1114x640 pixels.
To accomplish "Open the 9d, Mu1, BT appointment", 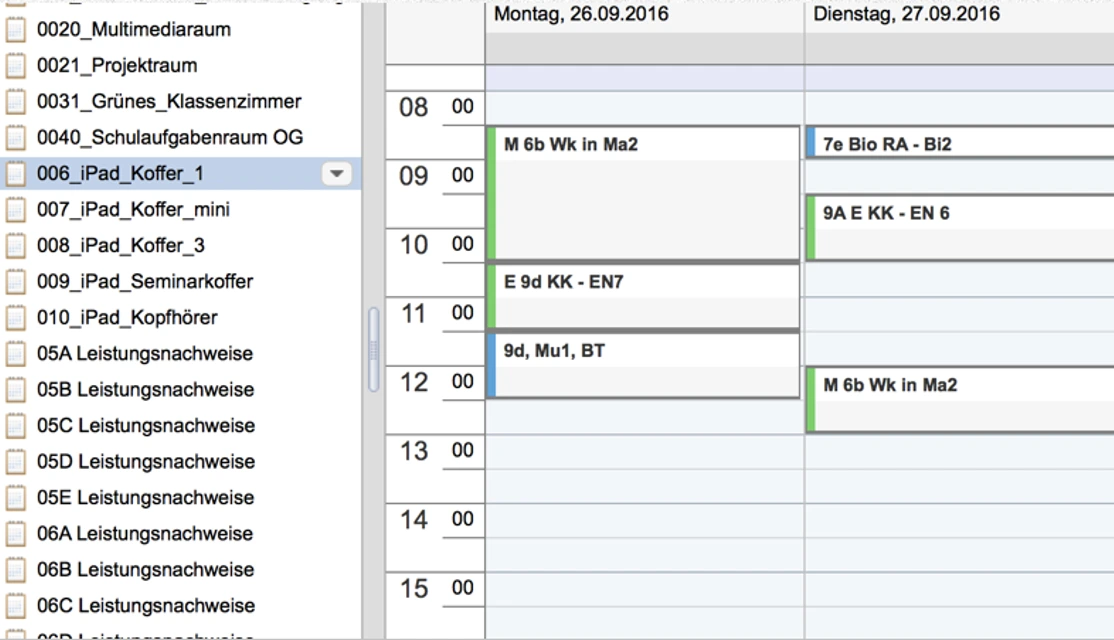I will pyautogui.click(x=645, y=364).
